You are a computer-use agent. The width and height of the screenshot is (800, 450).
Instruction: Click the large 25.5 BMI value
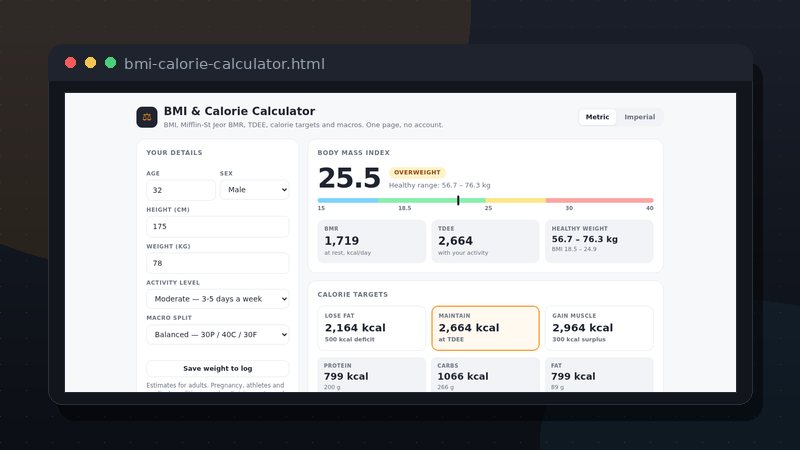click(x=349, y=178)
